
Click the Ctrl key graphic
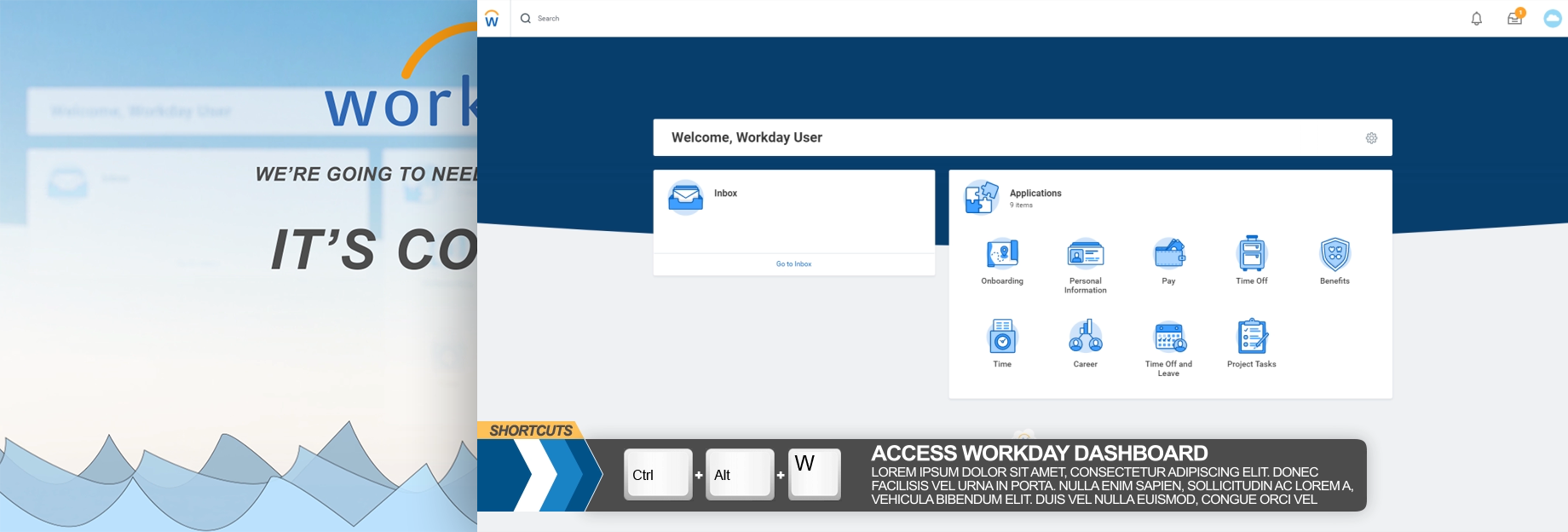coord(658,474)
